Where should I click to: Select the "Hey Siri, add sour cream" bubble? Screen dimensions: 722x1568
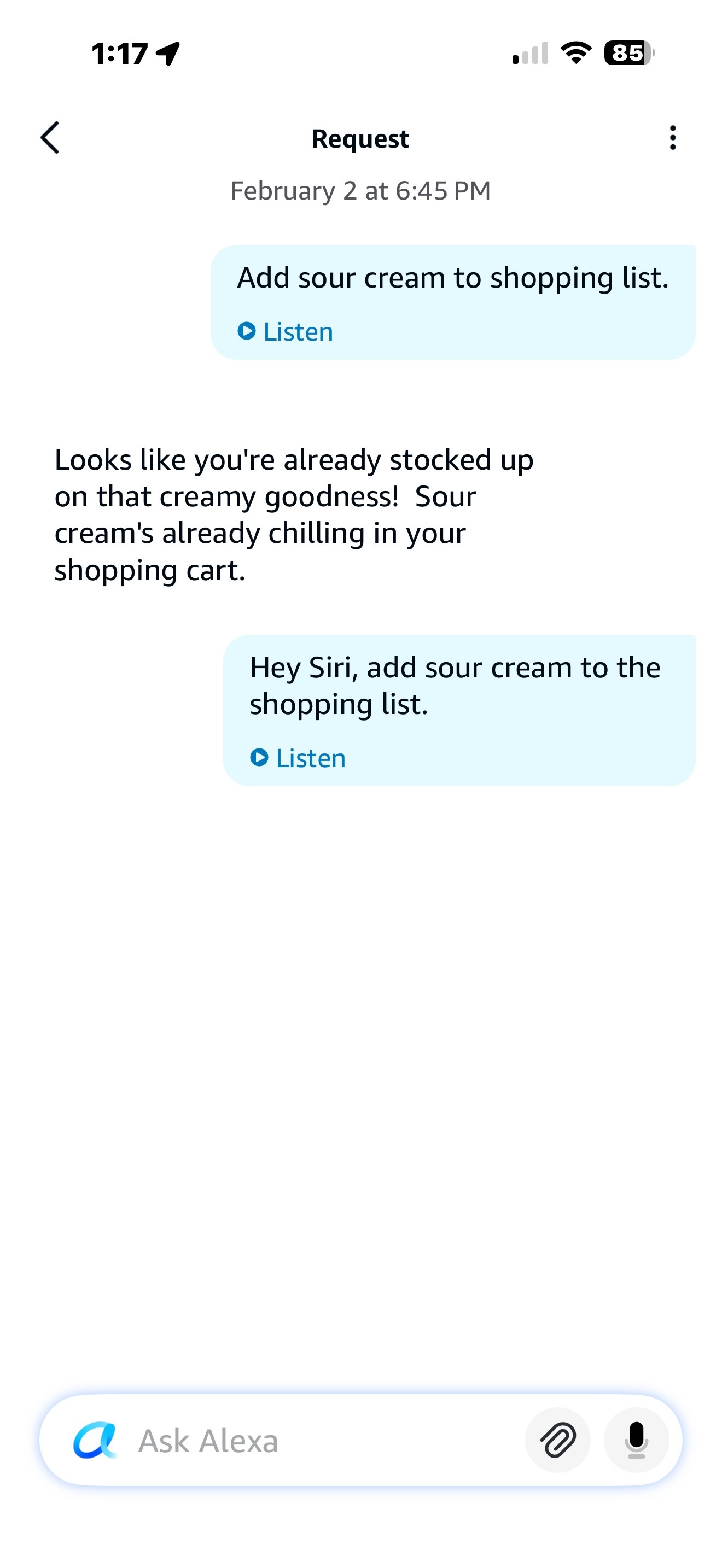459,687
